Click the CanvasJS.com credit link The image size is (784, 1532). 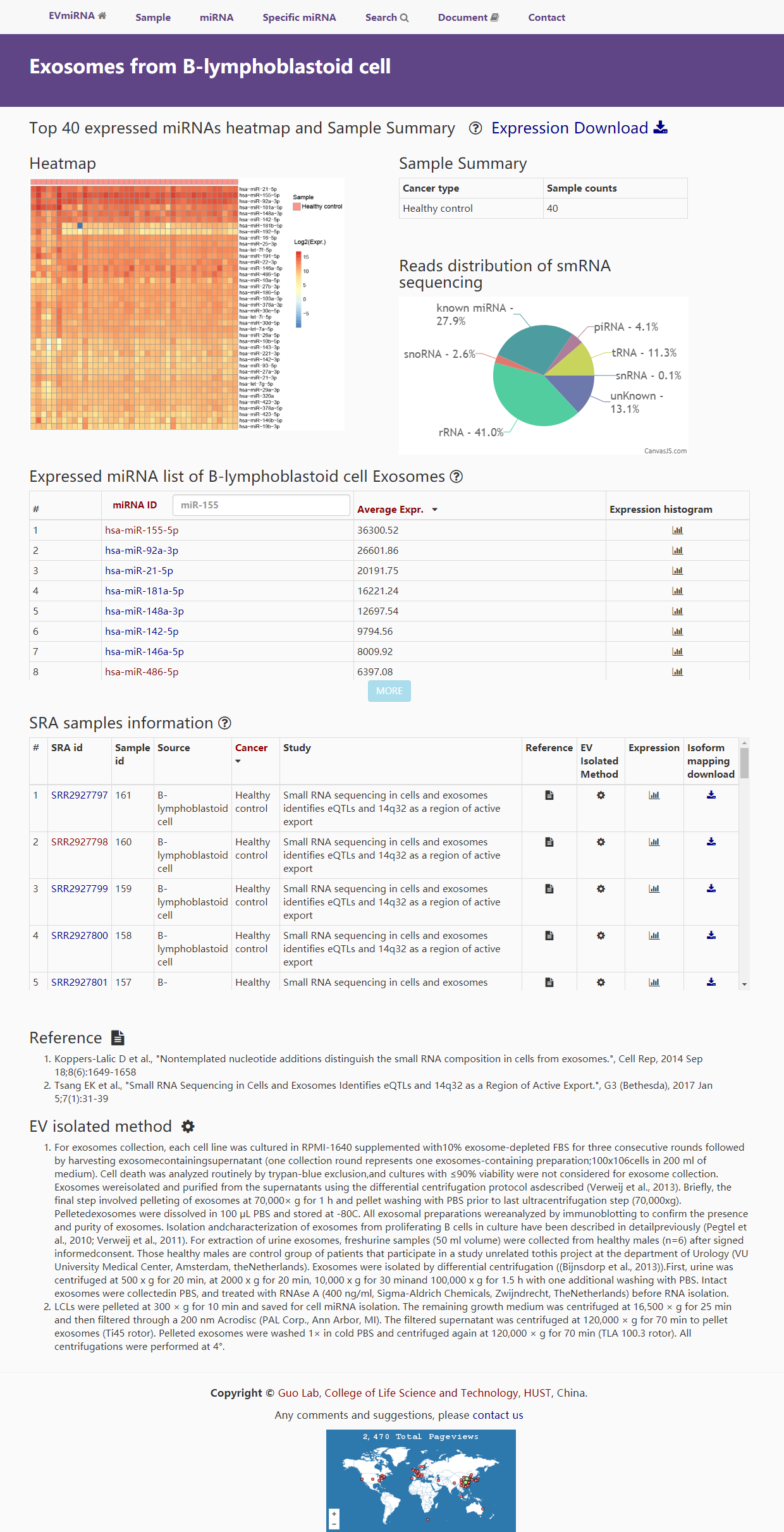665,451
